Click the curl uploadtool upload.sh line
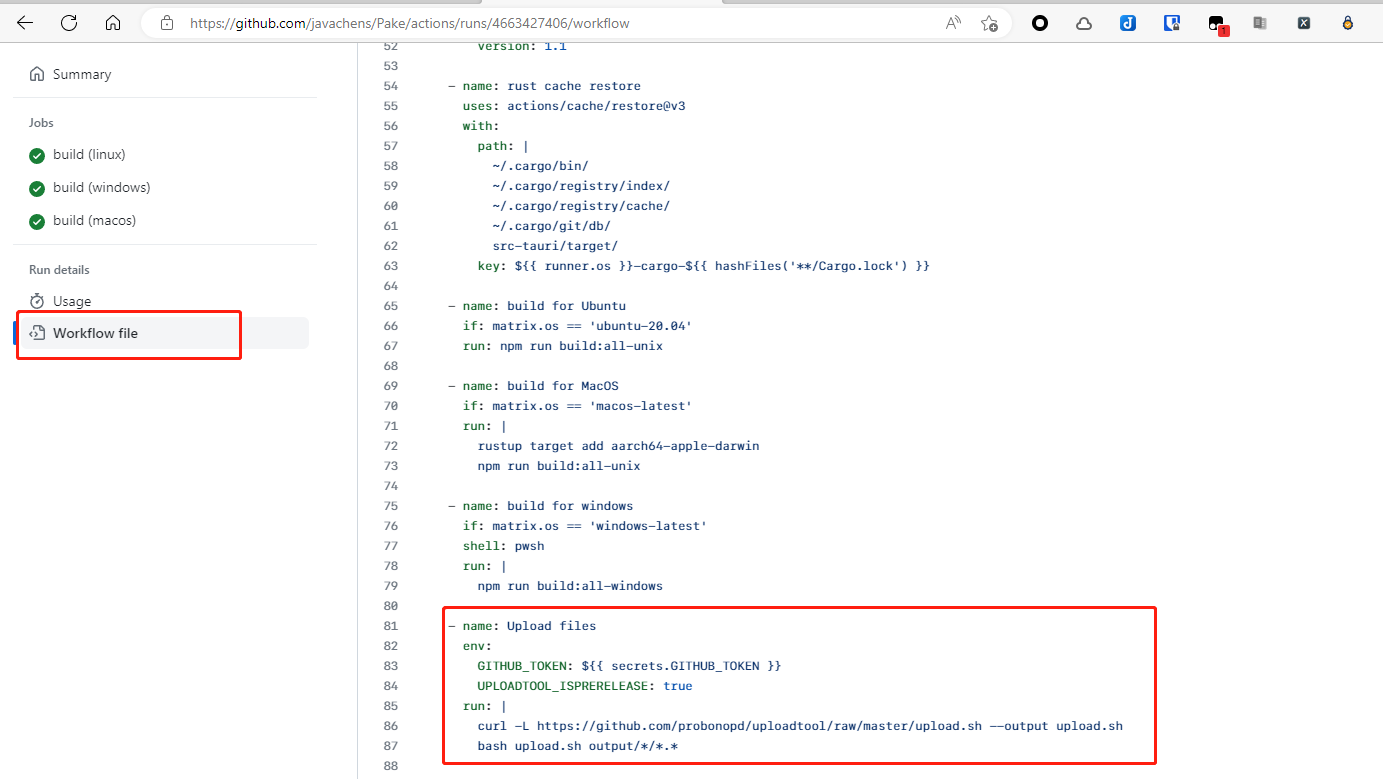 point(800,726)
